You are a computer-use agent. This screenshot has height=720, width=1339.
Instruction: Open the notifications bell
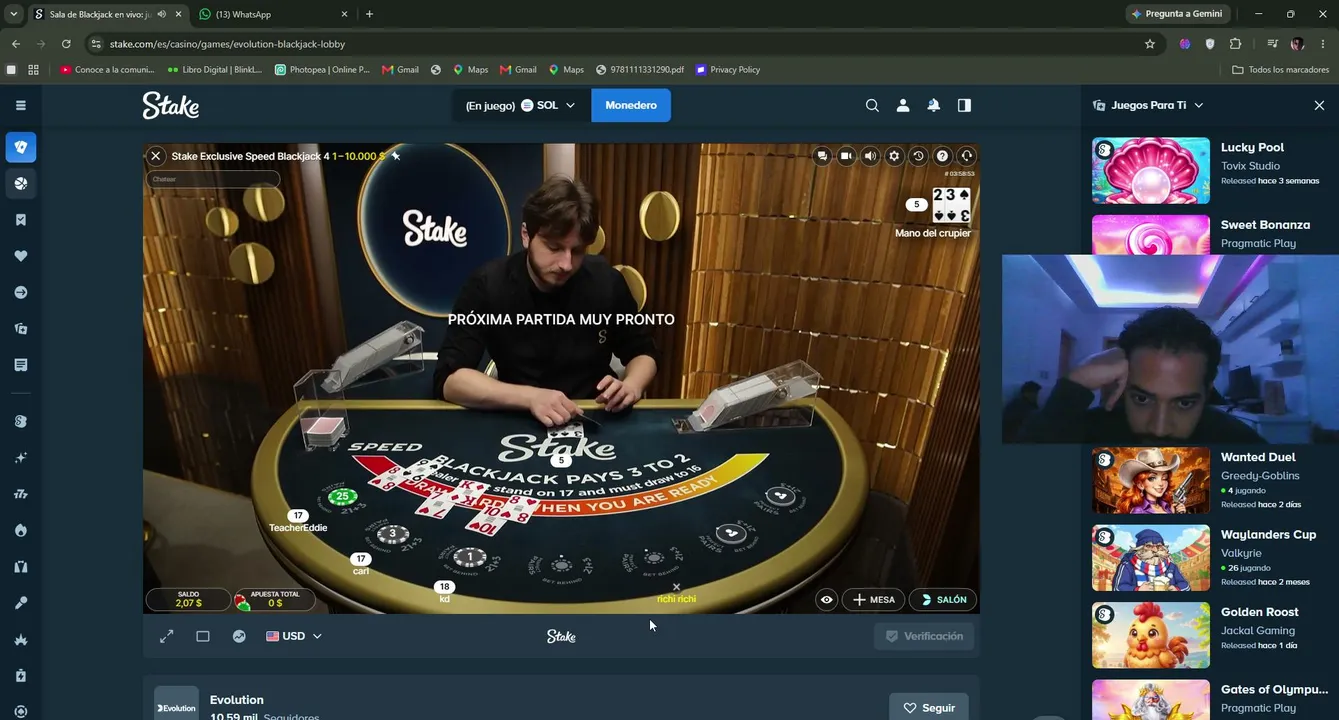pyautogui.click(x=933, y=105)
